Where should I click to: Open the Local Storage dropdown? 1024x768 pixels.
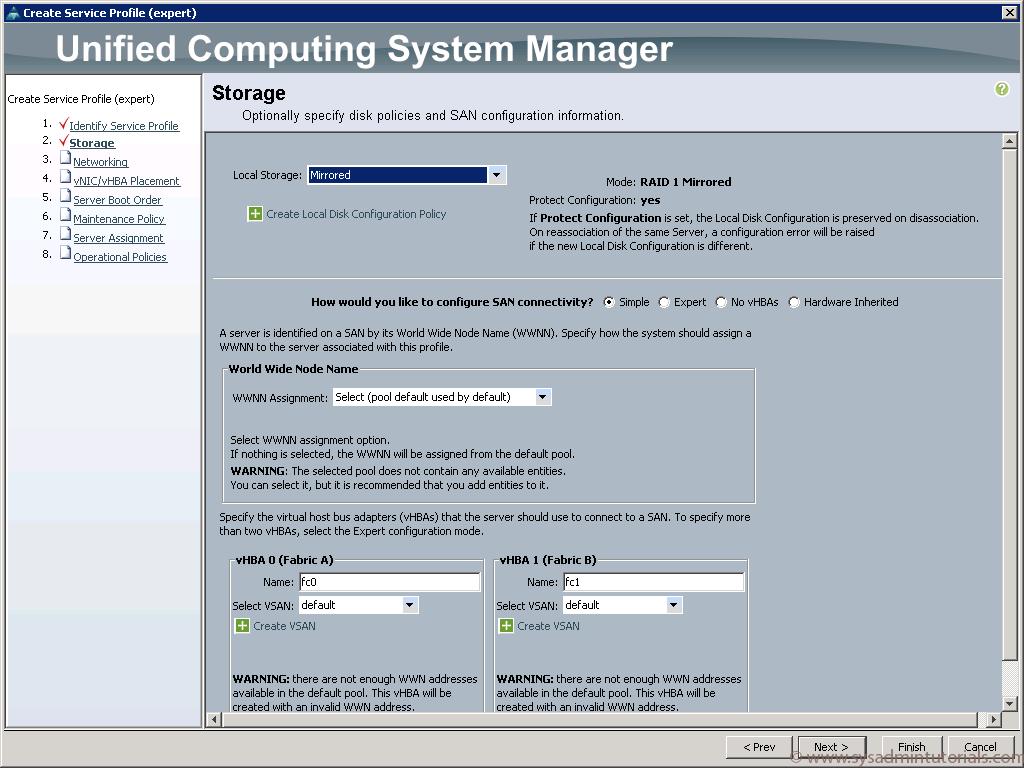coord(496,175)
